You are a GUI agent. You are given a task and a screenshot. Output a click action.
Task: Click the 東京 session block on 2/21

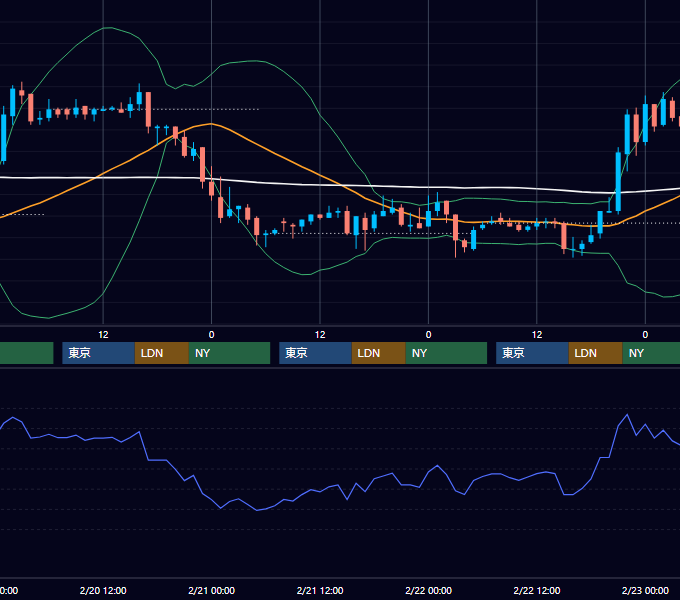pos(315,353)
